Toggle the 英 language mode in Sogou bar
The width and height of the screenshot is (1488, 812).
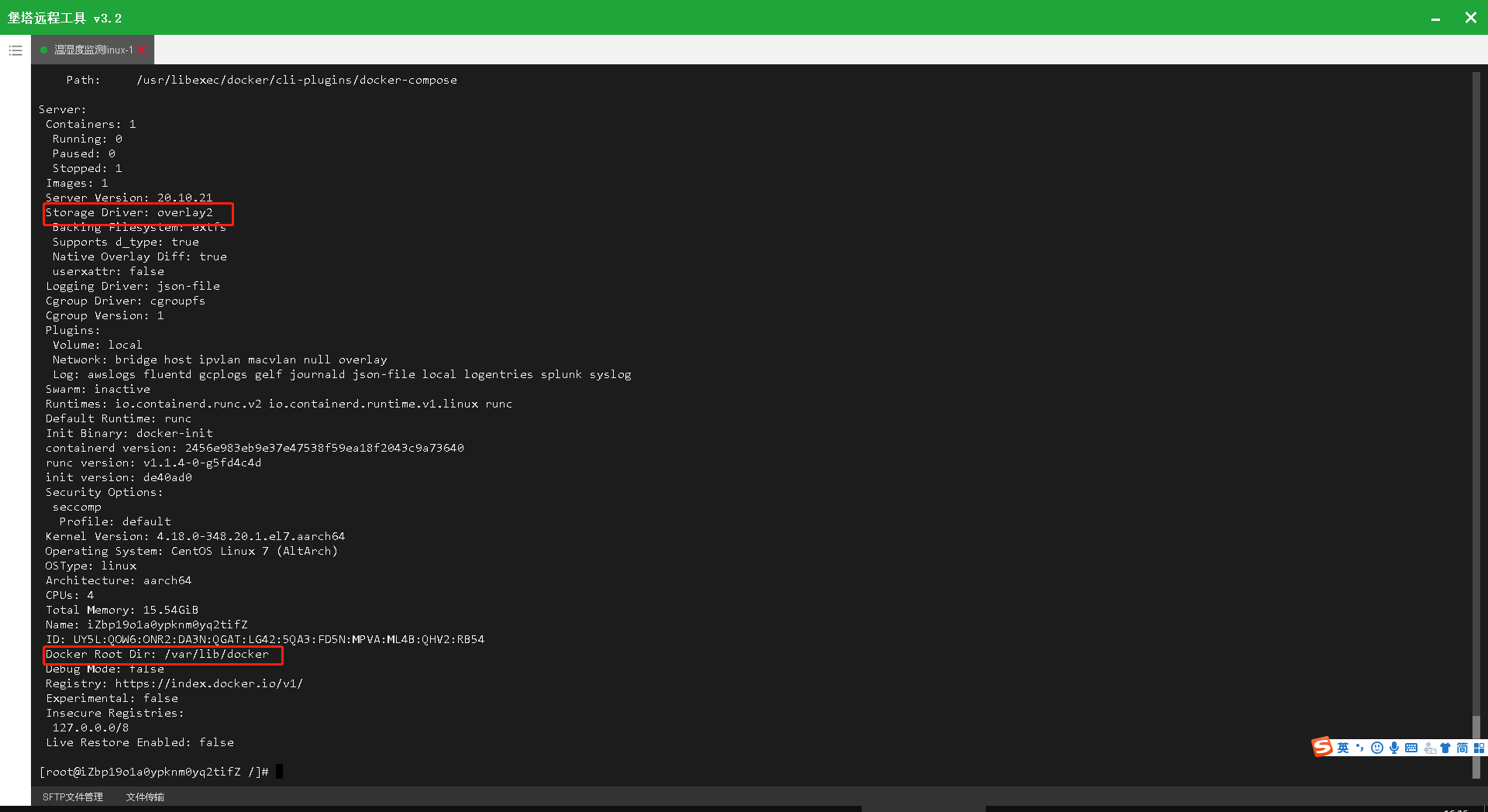(x=1343, y=748)
